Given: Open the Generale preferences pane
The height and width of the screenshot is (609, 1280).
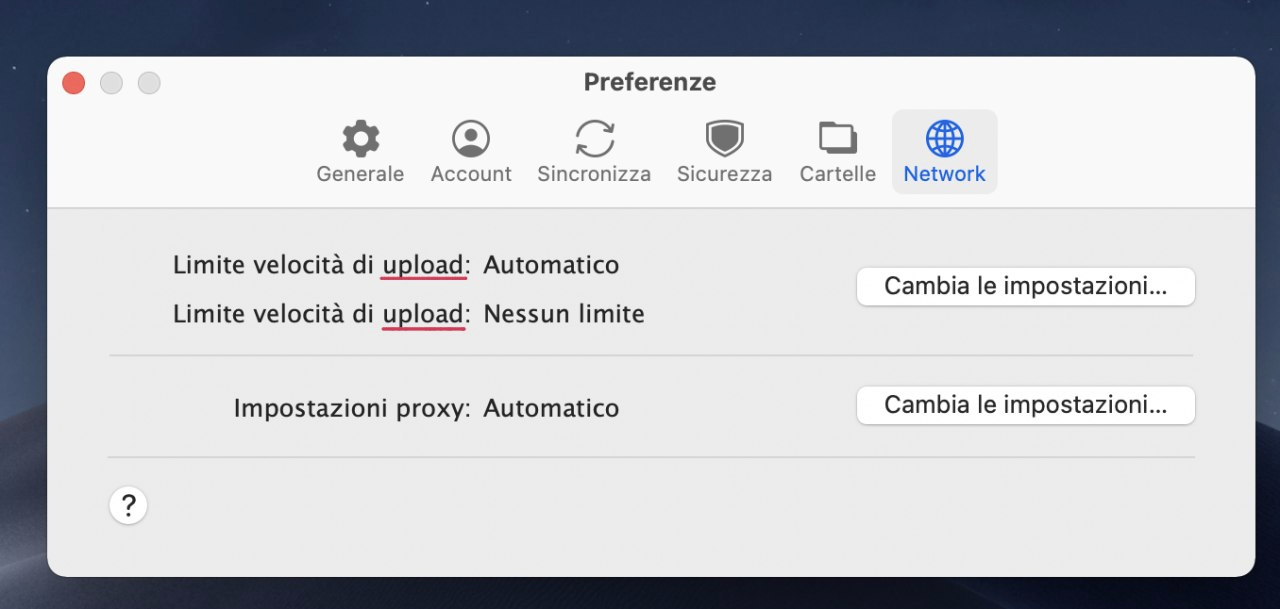Looking at the screenshot, I should click(x=360, y=150).
